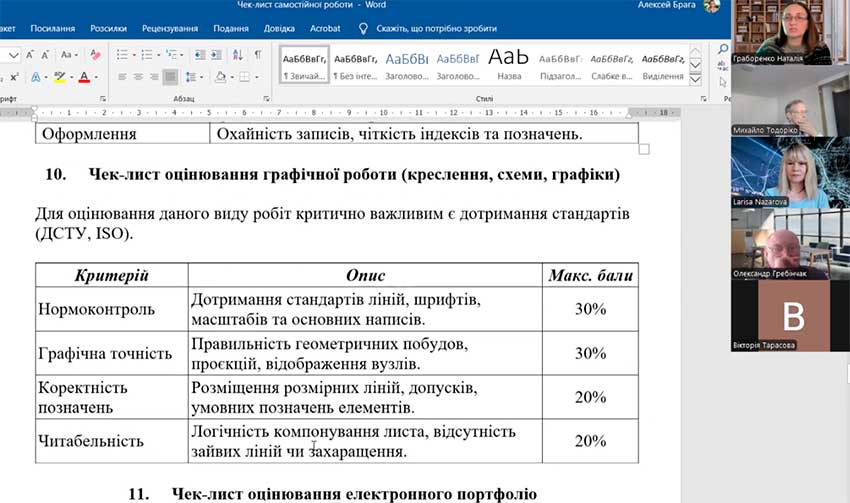
Task: Click the Clear All Formatting eraser icon
Action: click(x=95, y=55)
